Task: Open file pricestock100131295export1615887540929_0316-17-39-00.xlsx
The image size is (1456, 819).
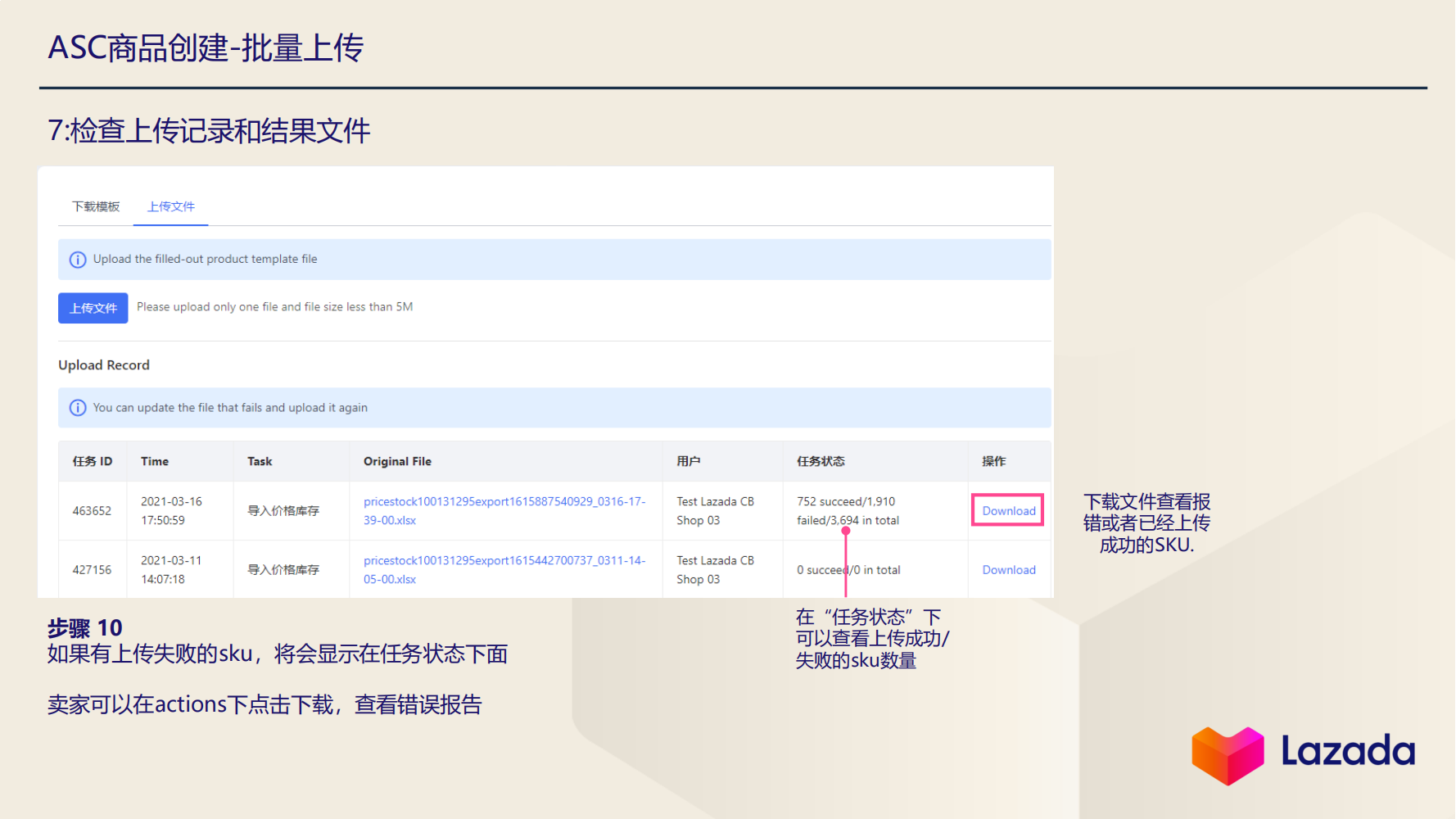Action: pos(504,510)
